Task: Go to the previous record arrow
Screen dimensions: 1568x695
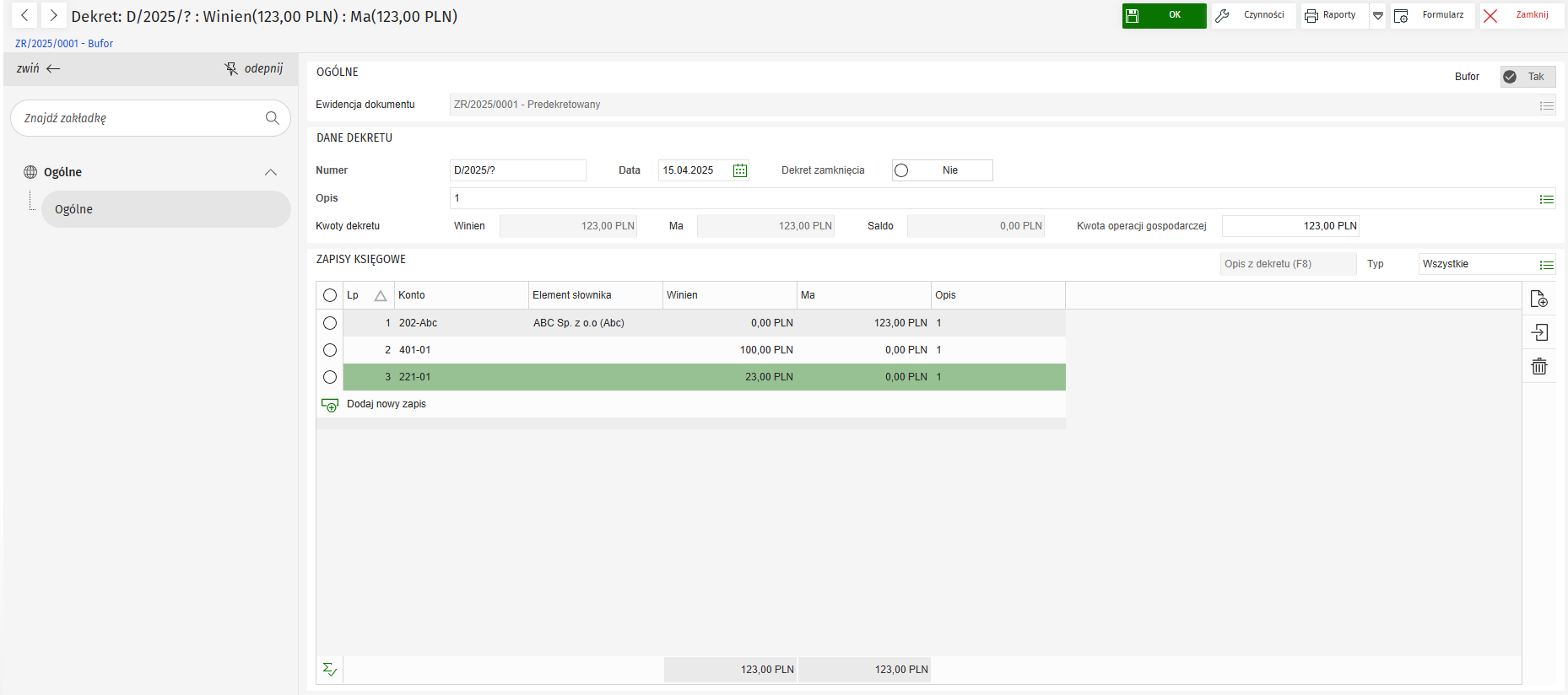Action: [x=24, y=15]
